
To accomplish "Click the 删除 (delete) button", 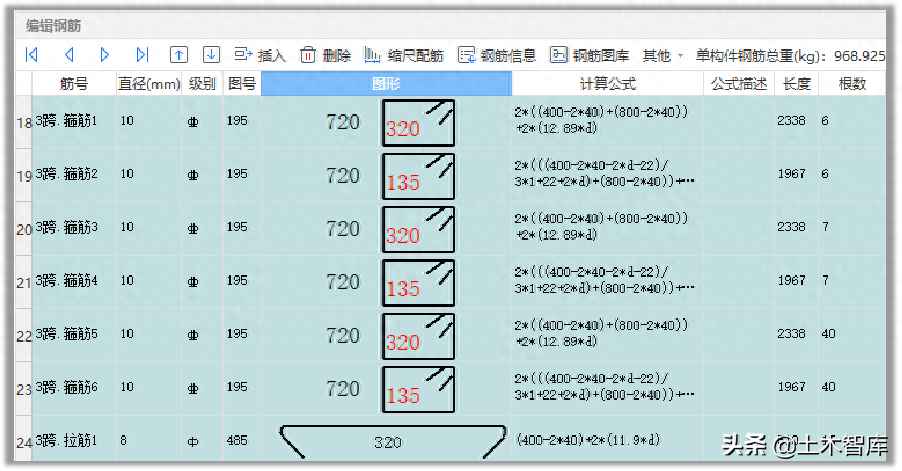I will [326, 55].
